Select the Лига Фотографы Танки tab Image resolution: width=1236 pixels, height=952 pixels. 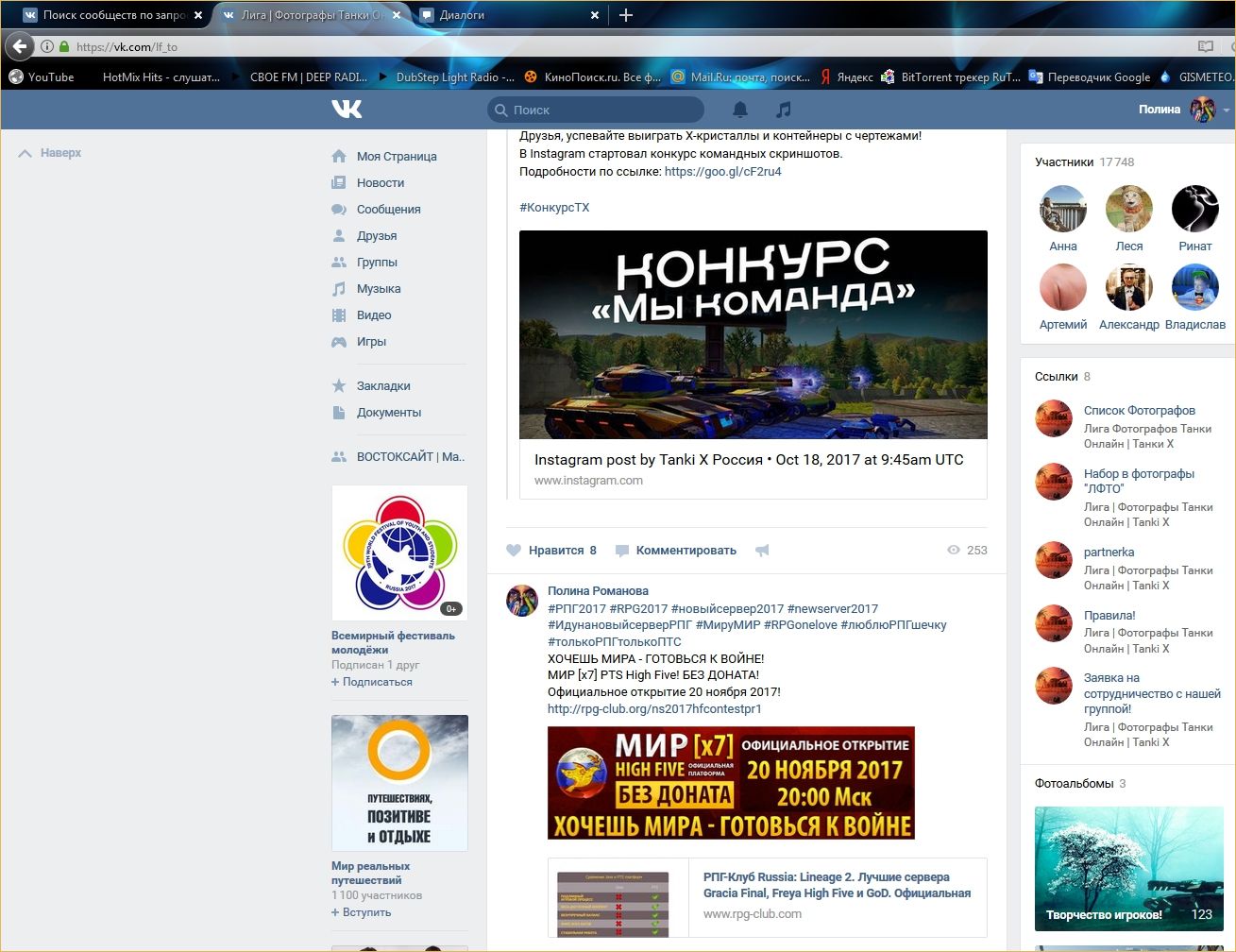tap(312, 15)
